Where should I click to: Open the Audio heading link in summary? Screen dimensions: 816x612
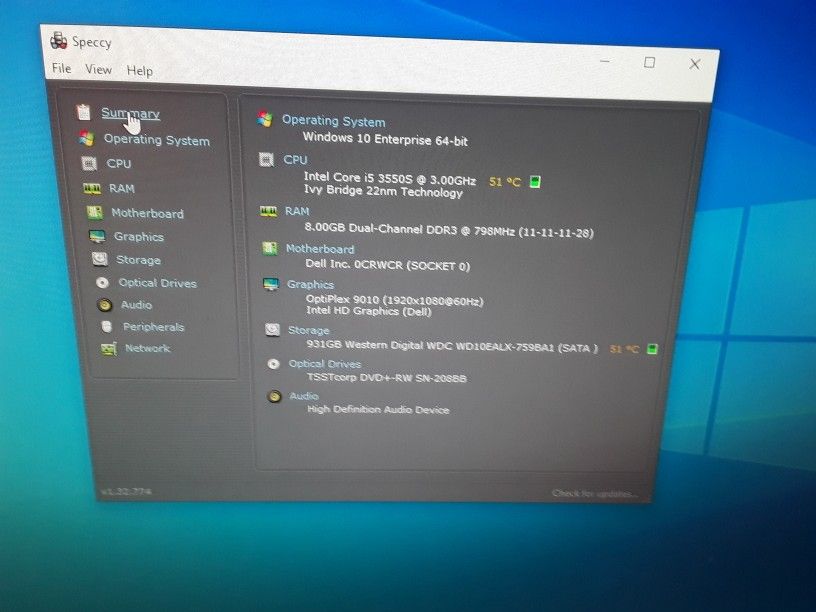[304, 396]
